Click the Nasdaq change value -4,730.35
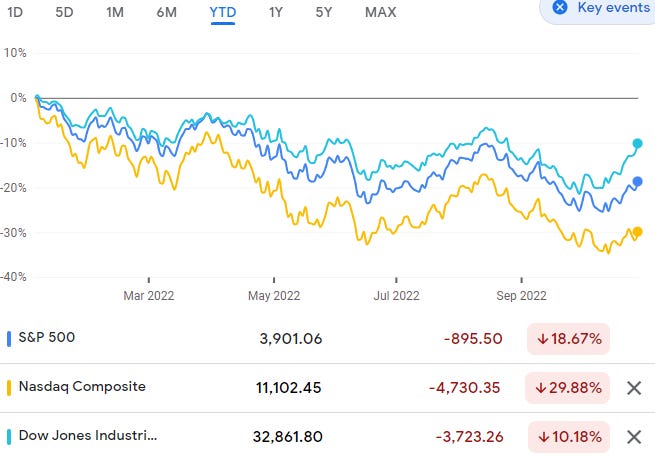This screenshot has width=655, height=458. point(465,388)
